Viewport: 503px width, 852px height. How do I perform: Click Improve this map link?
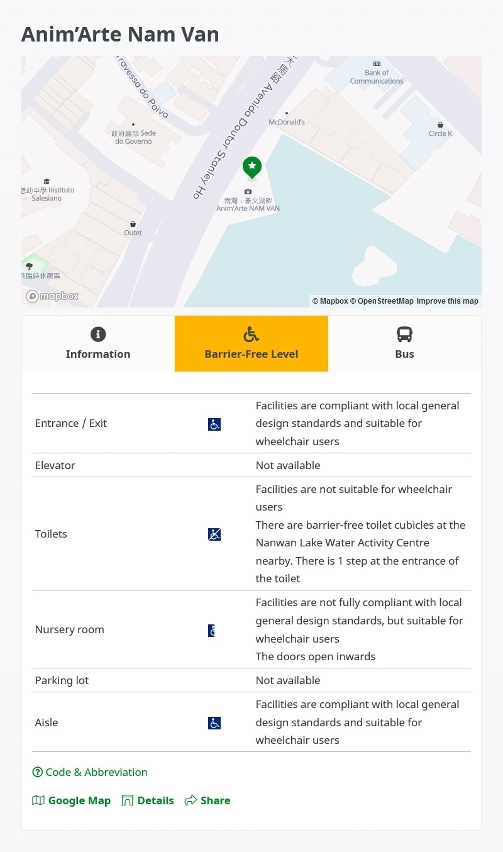[x=448, y=301]
